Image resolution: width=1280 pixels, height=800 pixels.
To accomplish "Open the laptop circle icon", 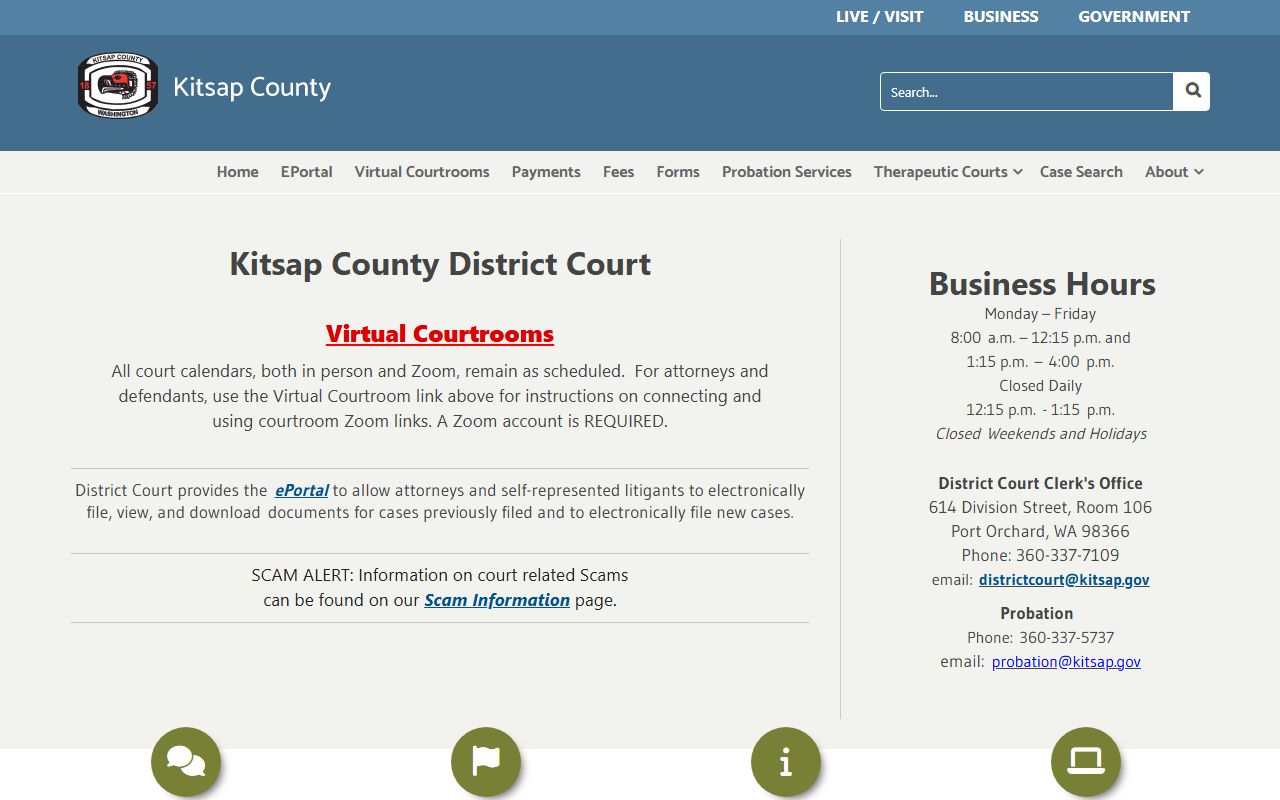I will (x=1086, y=762).
